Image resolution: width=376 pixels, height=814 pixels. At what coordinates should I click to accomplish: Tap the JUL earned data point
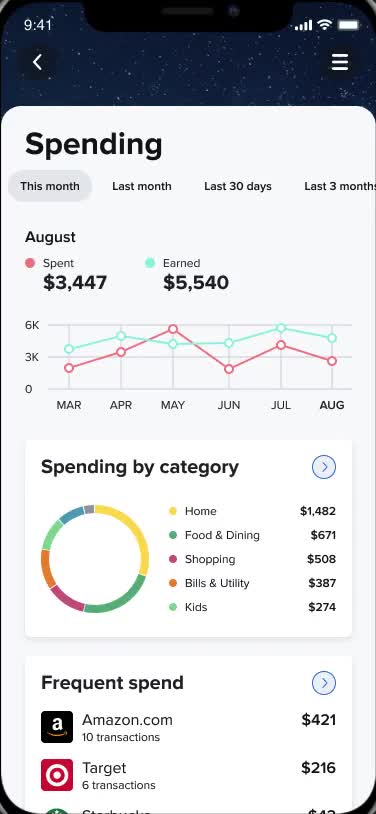pyautogui.click(x=281, y=328)
